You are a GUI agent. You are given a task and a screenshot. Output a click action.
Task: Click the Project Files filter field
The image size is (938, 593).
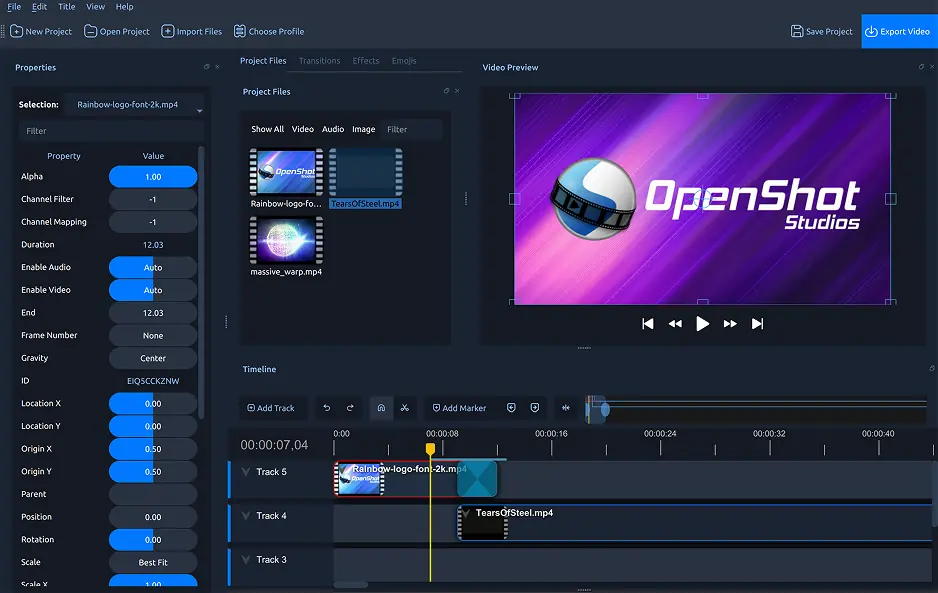(x=411, y=129)
